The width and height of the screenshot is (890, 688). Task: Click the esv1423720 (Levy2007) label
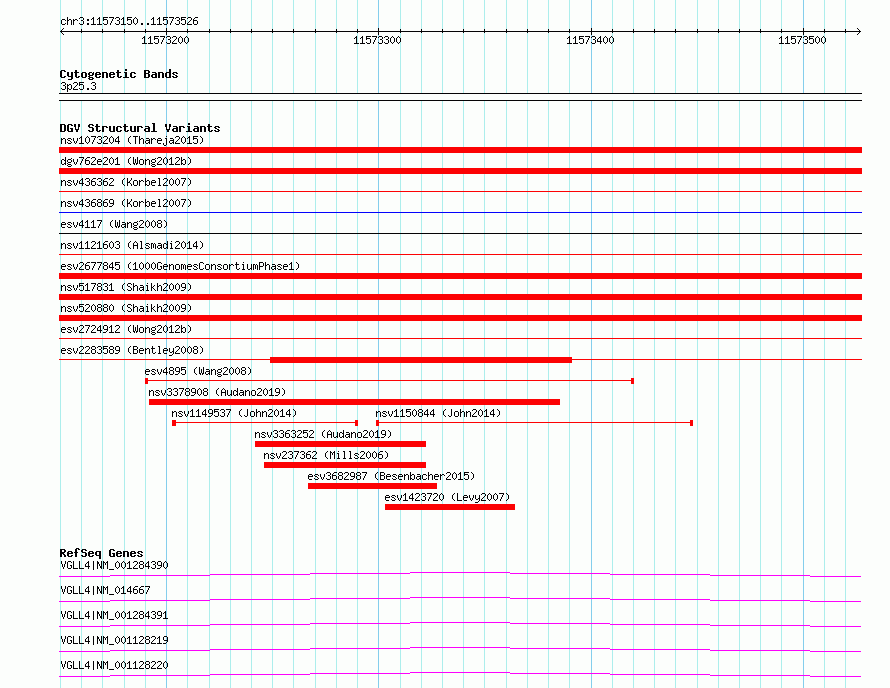447,497
